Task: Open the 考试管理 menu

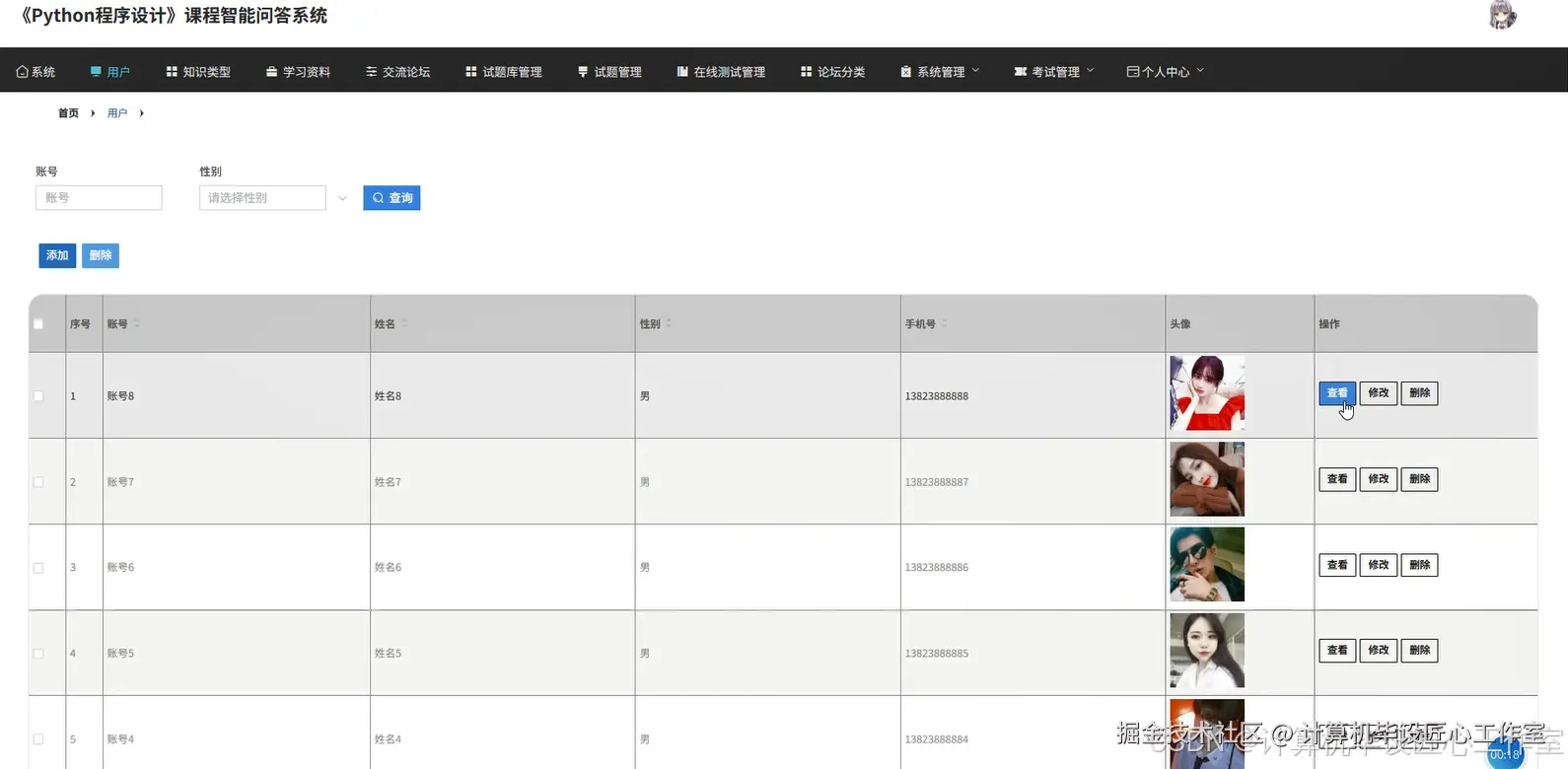Action: [1054, 72]
